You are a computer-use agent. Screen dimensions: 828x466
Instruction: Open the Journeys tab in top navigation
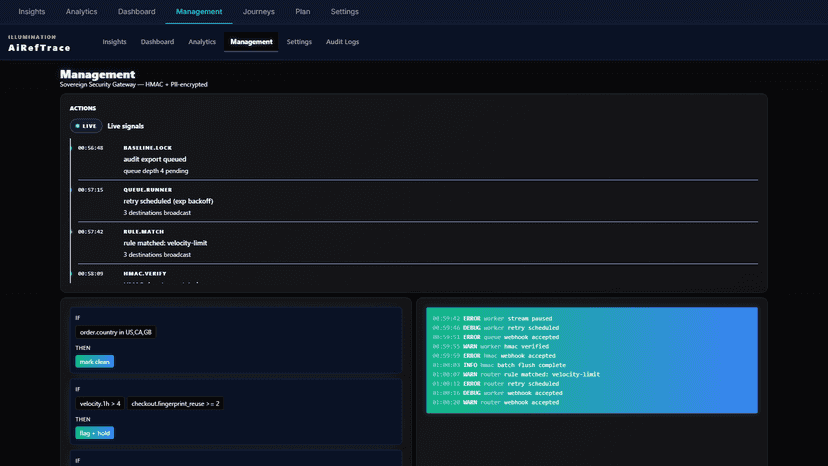coord(259,12)
